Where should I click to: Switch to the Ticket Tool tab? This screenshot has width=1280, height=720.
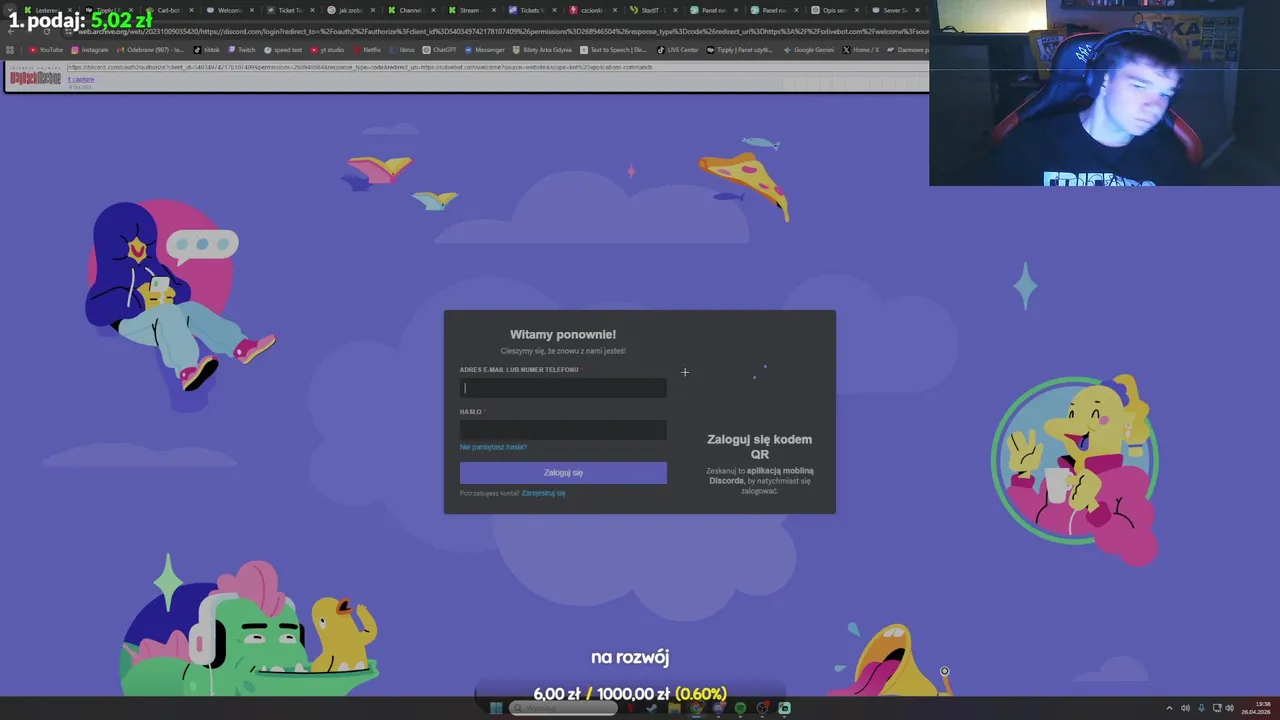point(290,10)
